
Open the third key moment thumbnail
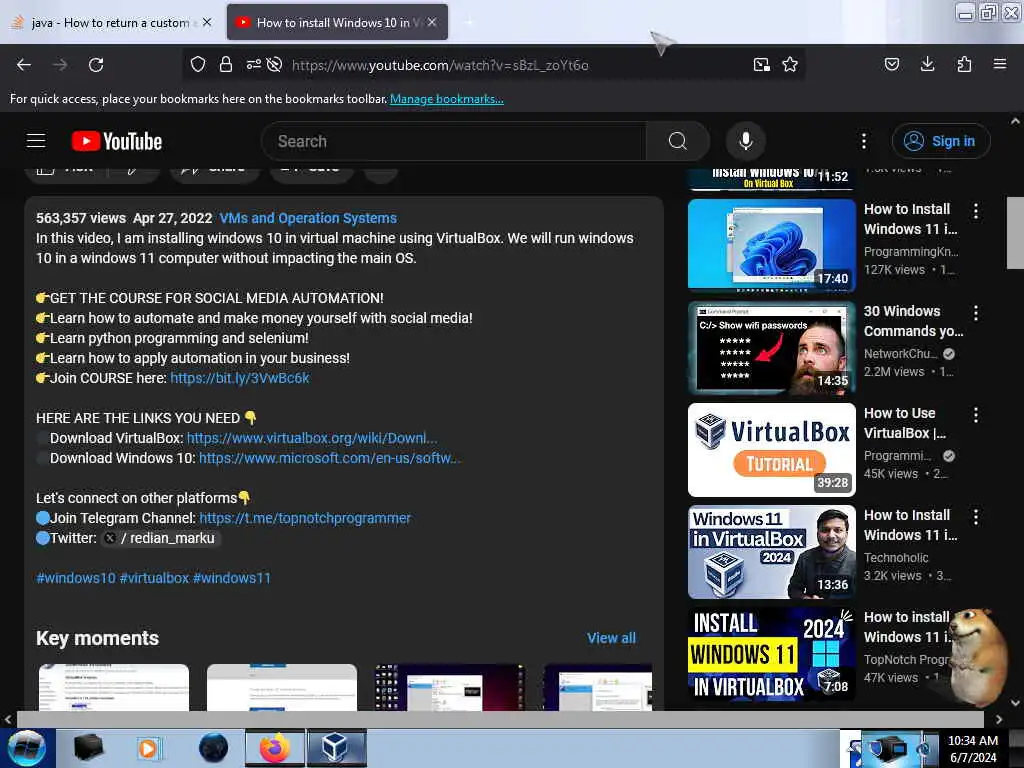pos(450,687)
